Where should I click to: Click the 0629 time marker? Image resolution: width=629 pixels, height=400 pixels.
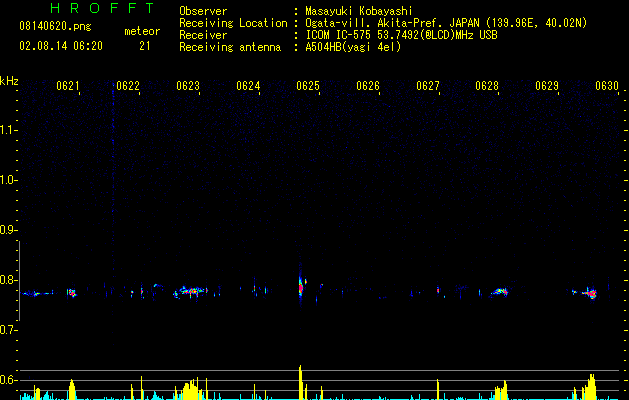[547, 86]
